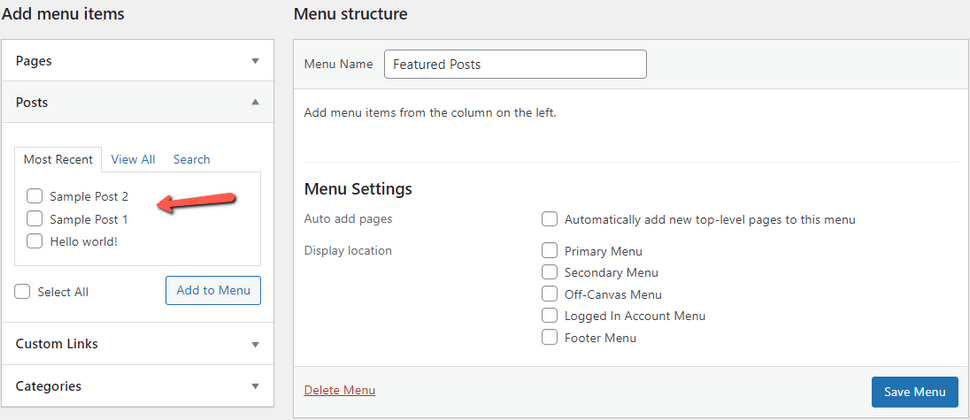Open the Search tab for posts
Viewport: 970px width, 420px height.
191,160
